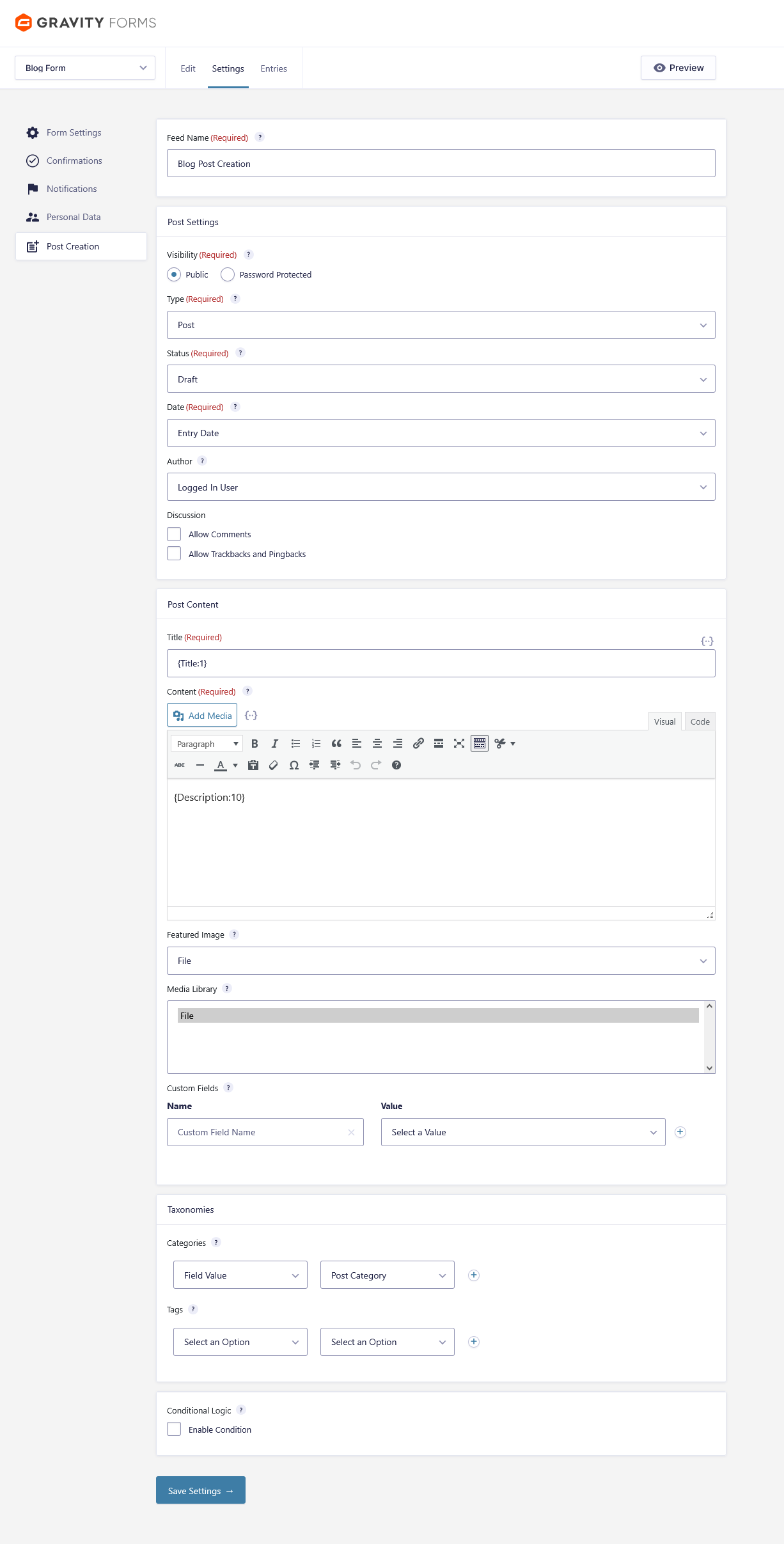Check Allow Trackbacks and Pingbacks
The height and width of the screenshot is (1544, 784).
[174, 554]
